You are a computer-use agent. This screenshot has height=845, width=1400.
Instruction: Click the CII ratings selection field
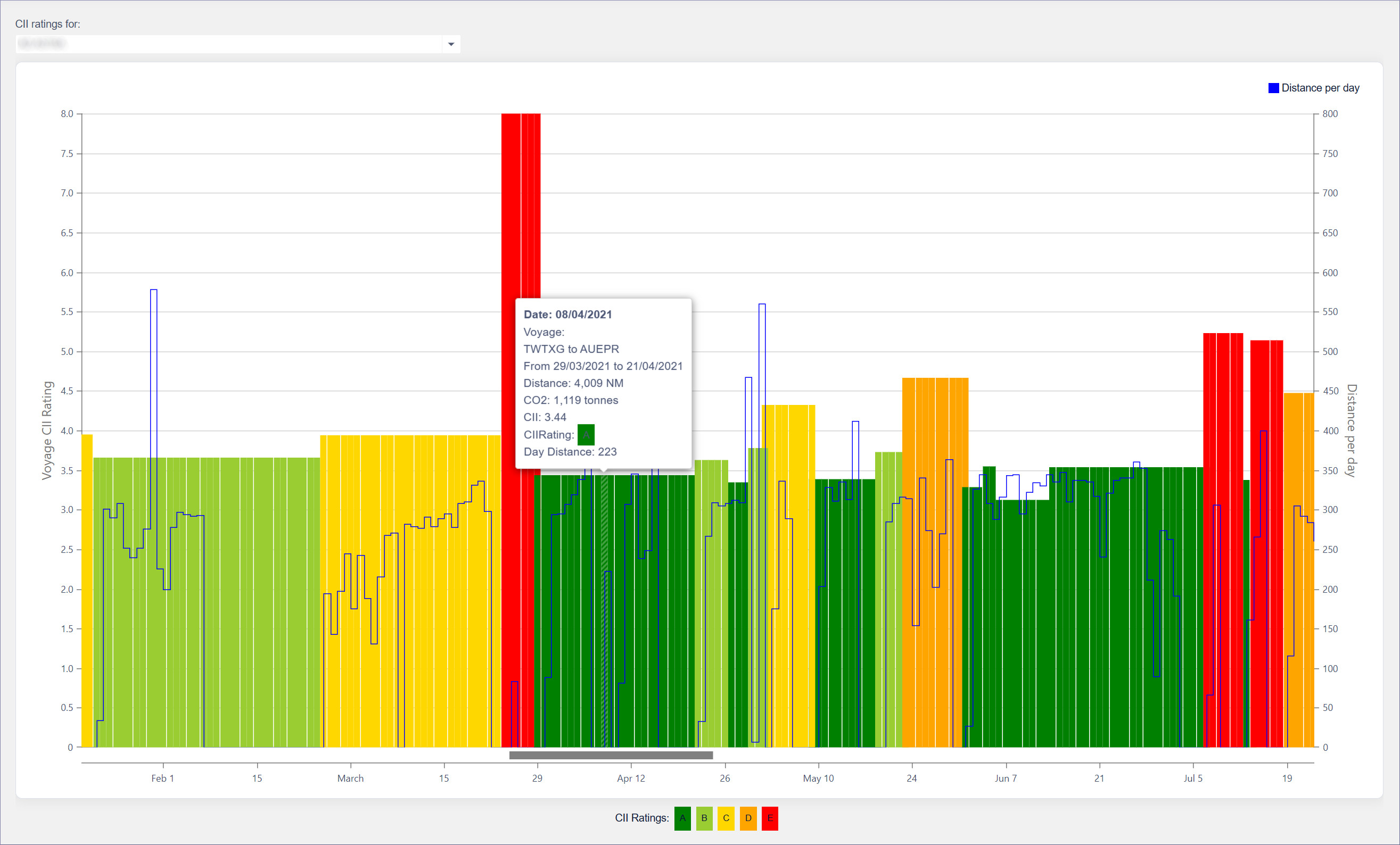[x=227, y=44]
